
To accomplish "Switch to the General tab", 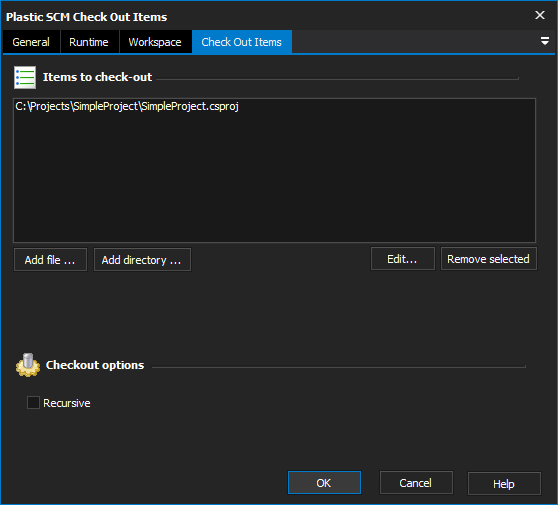I will click(31, 42).
